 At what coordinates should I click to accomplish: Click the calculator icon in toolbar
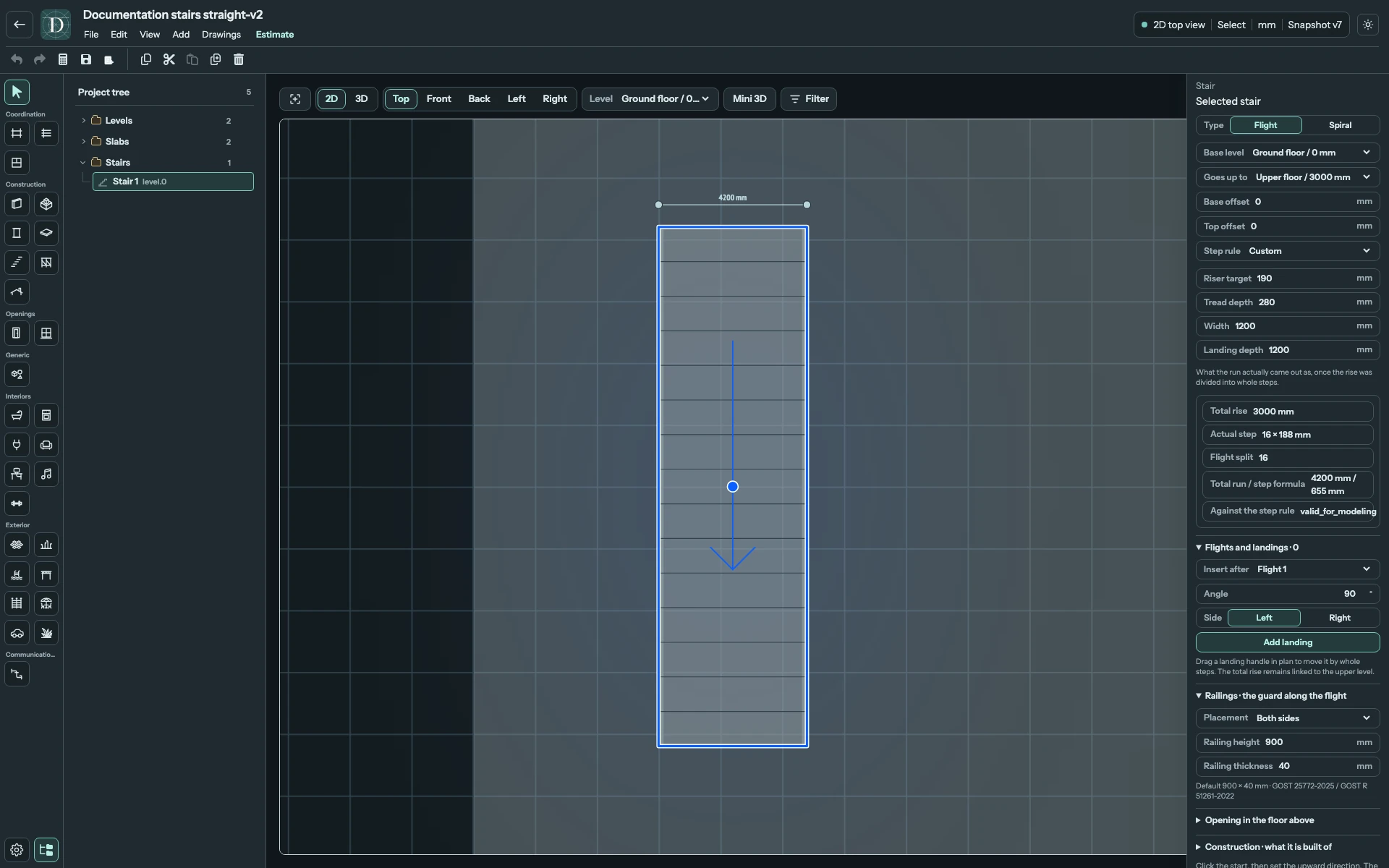(63, 59)
